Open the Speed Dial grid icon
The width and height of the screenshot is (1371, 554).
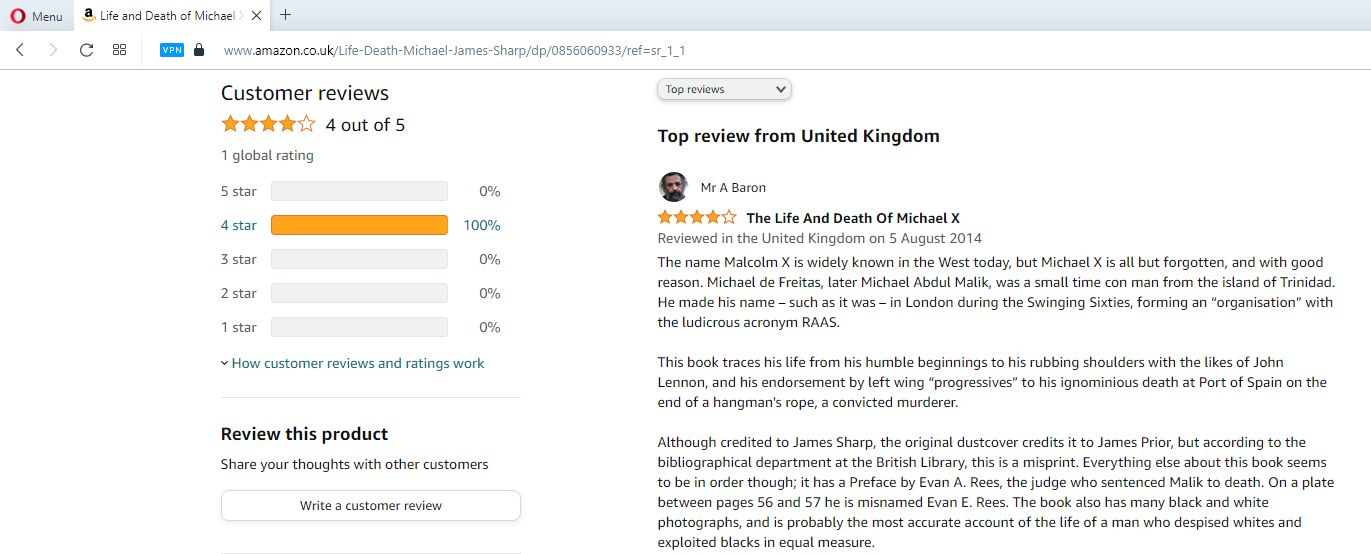click(x=120, y=50)
